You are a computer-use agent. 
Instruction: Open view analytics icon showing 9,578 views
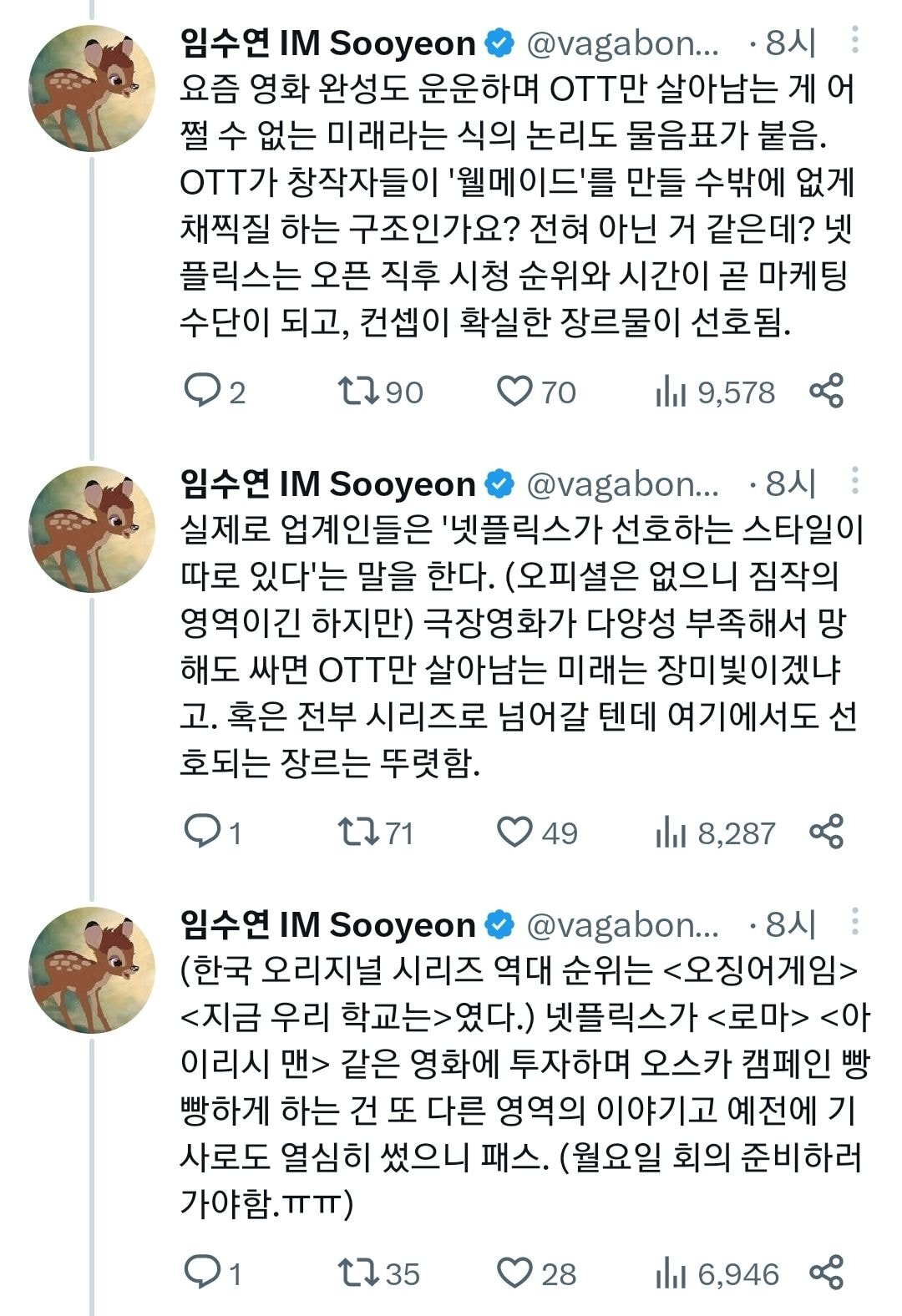point(668,389)
